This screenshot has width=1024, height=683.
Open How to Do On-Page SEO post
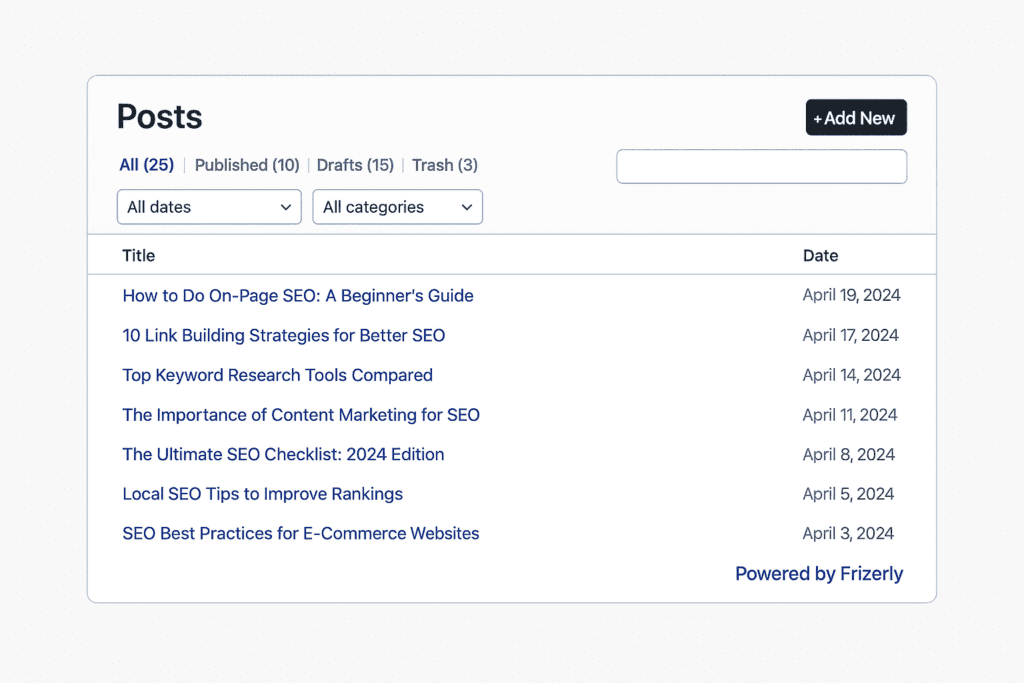298,296
